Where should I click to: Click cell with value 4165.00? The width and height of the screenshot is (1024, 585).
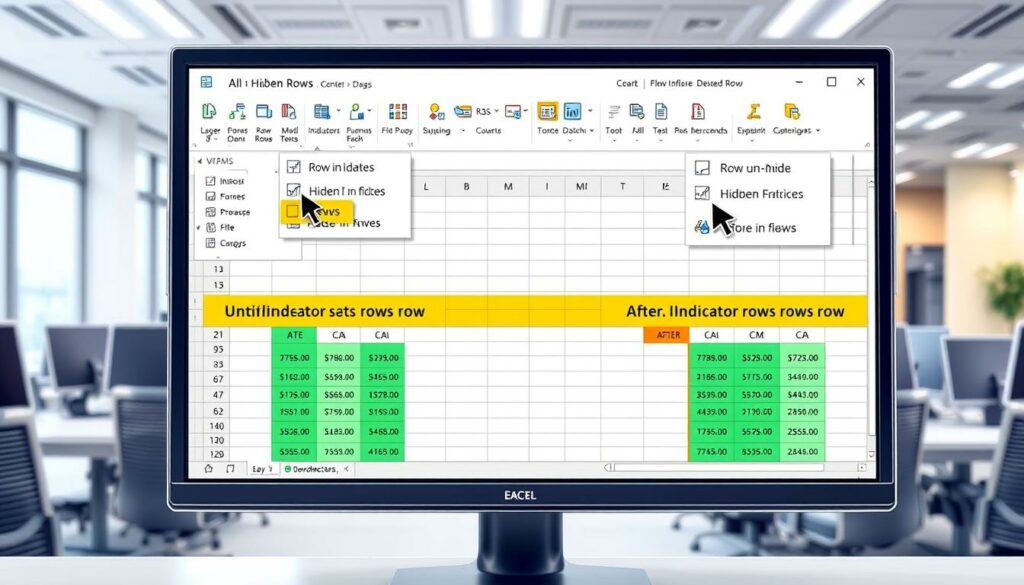383,451
